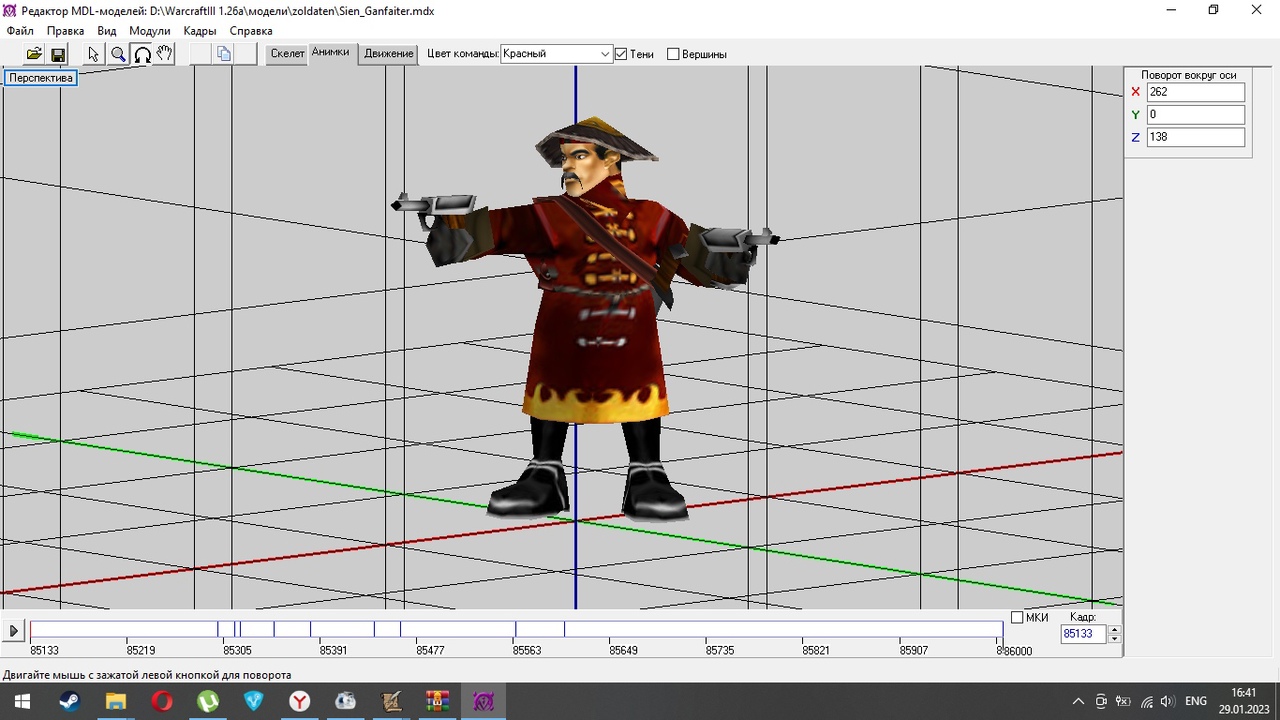
Task: Click the ENG language indicator
Action: coord(1196,702)
